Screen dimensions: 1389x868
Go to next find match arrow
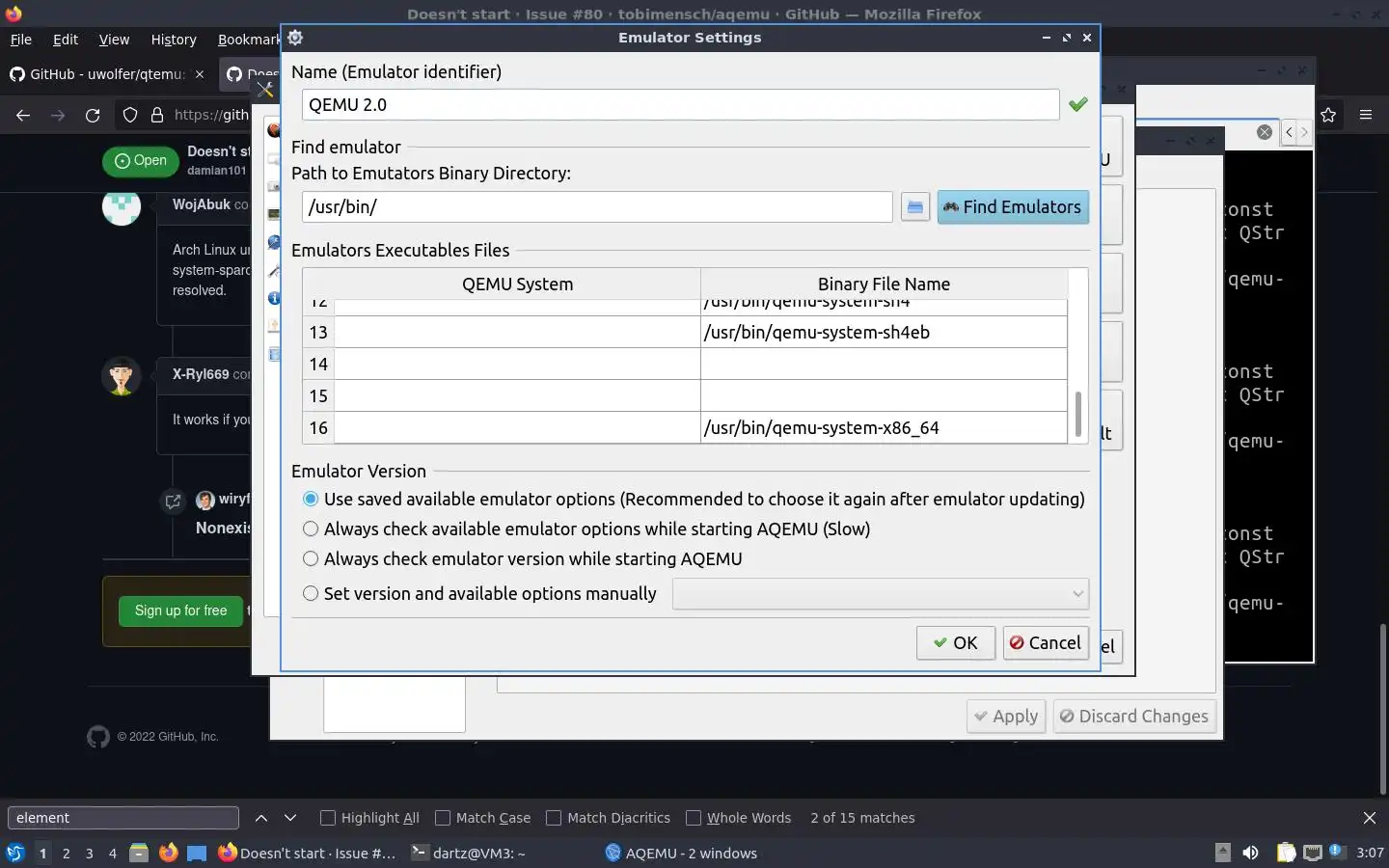click(290, 818)
